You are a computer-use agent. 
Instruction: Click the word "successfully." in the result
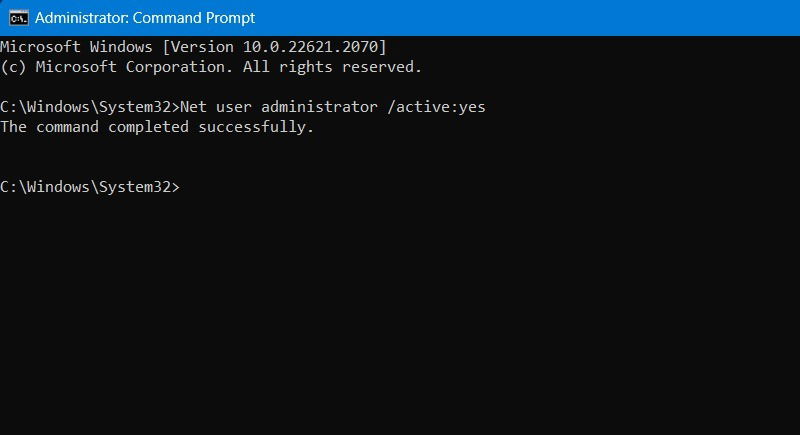point(260,127)
